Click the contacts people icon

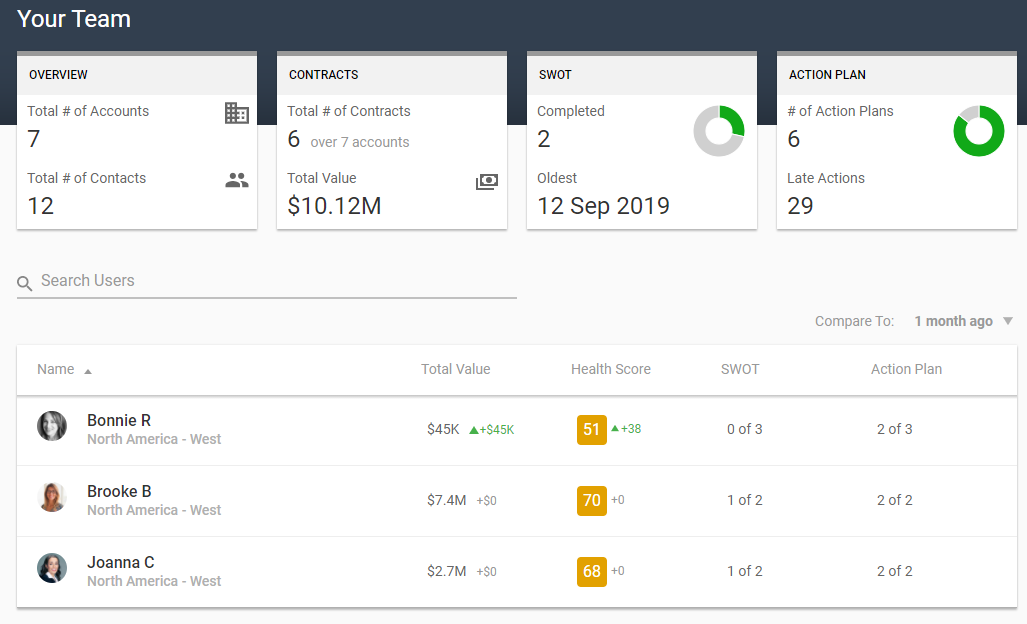[x=237, y=181]
